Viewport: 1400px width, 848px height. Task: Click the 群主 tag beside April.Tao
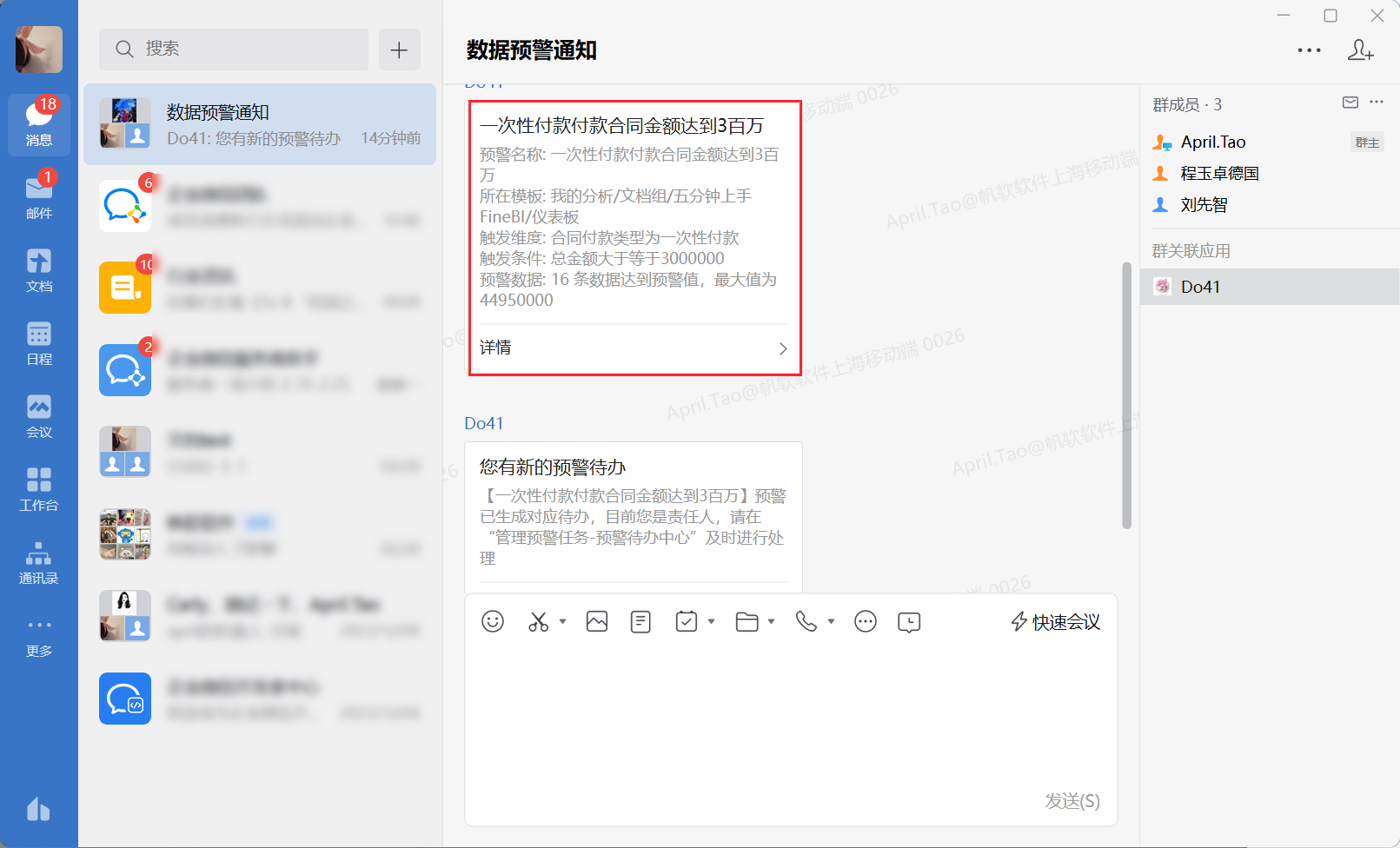click(x=1367, y=142)
